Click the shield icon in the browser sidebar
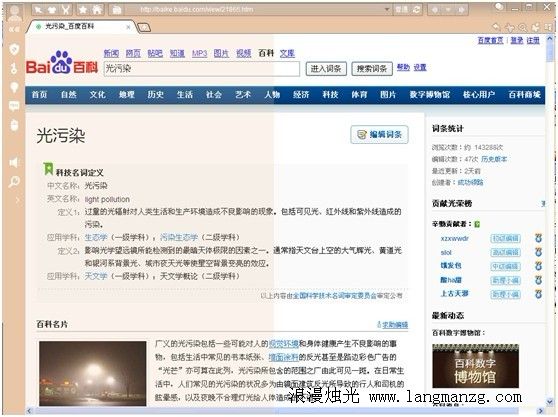The width and height of the screenshot is (558, 417). coord(14,49)
